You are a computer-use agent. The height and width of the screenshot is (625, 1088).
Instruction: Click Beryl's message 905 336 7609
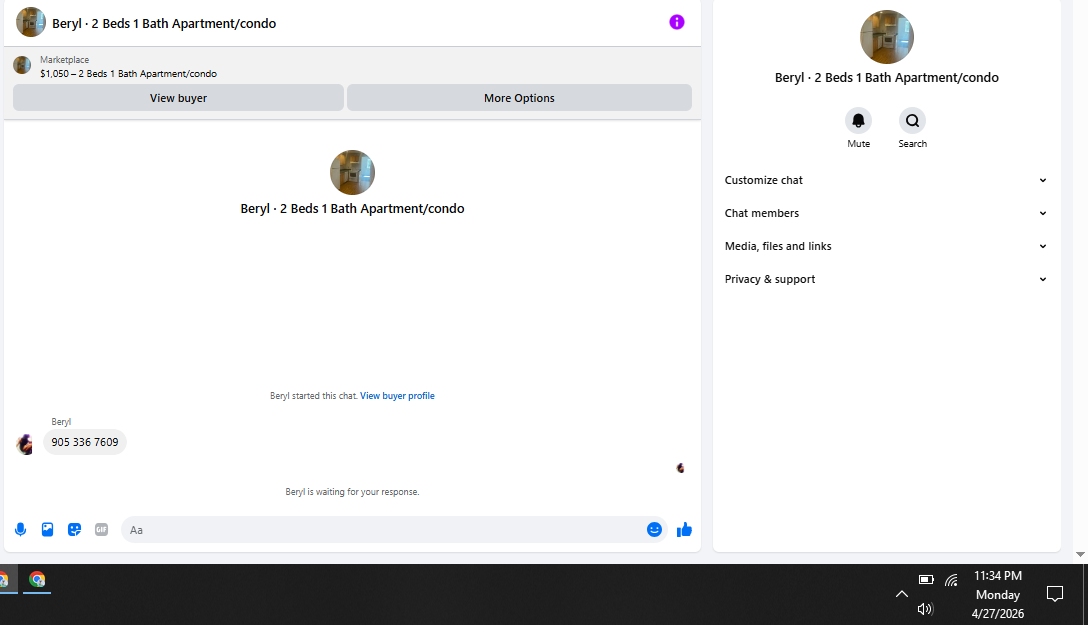point(85,442)
